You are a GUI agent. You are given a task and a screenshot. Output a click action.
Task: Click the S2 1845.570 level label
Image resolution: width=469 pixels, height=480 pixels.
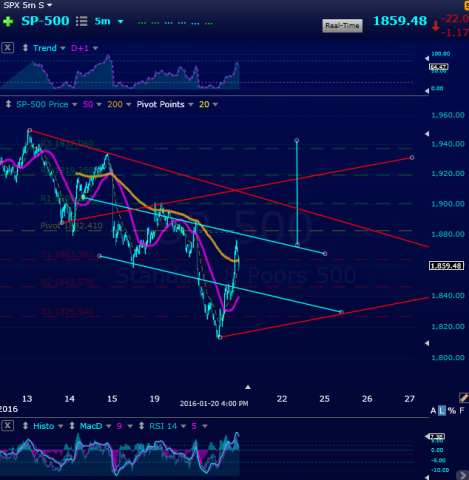[x=67, y=282]
